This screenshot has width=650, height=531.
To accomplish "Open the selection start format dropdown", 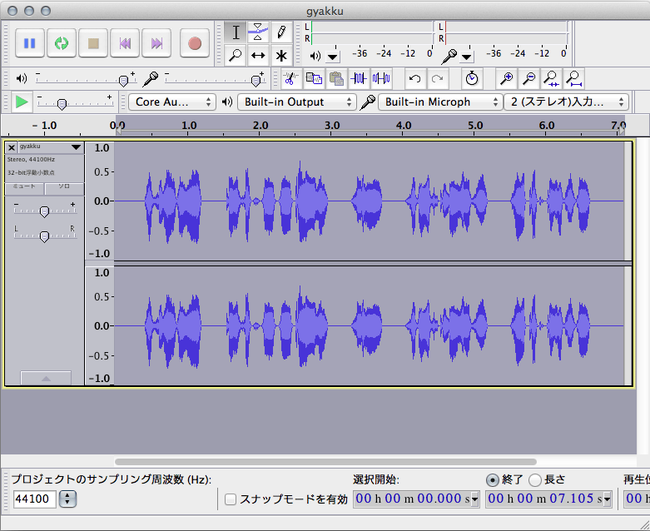I will tap(475, 499).
